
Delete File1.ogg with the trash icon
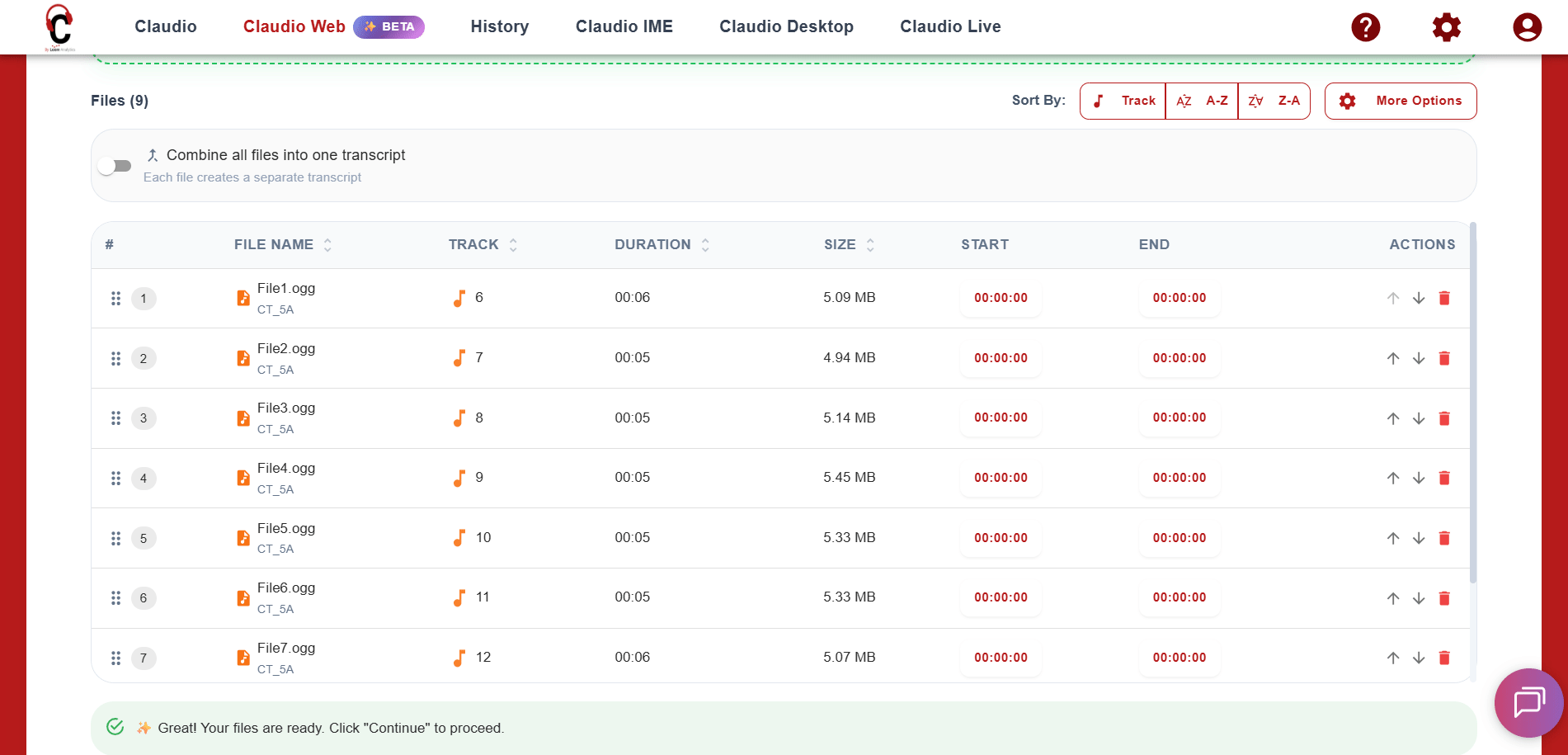(1444, 298)
